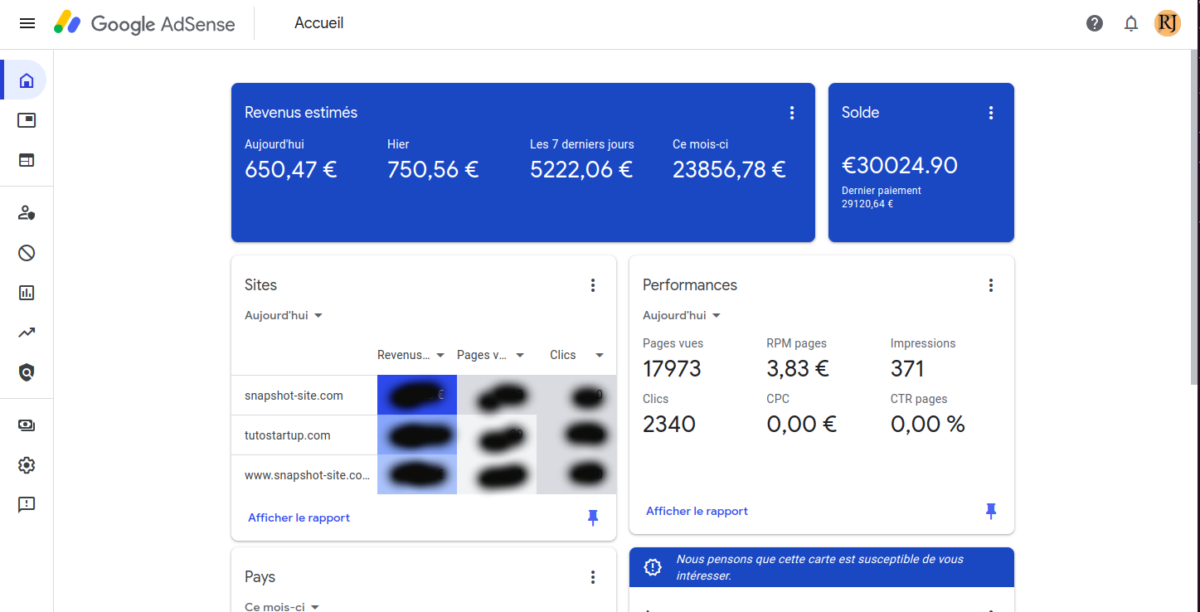Click Impressions value 371

click(x=907, y=368)
